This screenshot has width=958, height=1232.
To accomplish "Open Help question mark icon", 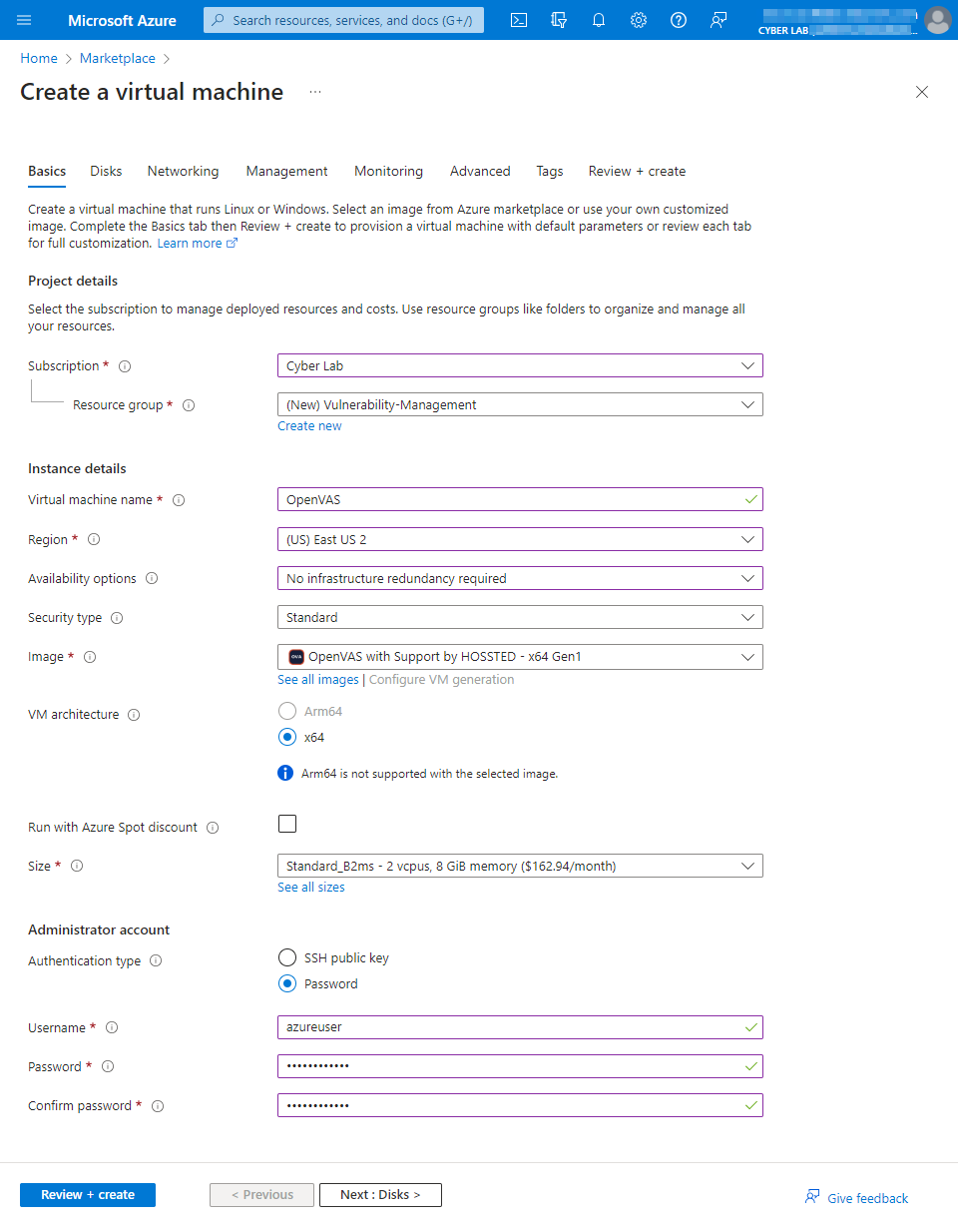I will click(679, 20).
